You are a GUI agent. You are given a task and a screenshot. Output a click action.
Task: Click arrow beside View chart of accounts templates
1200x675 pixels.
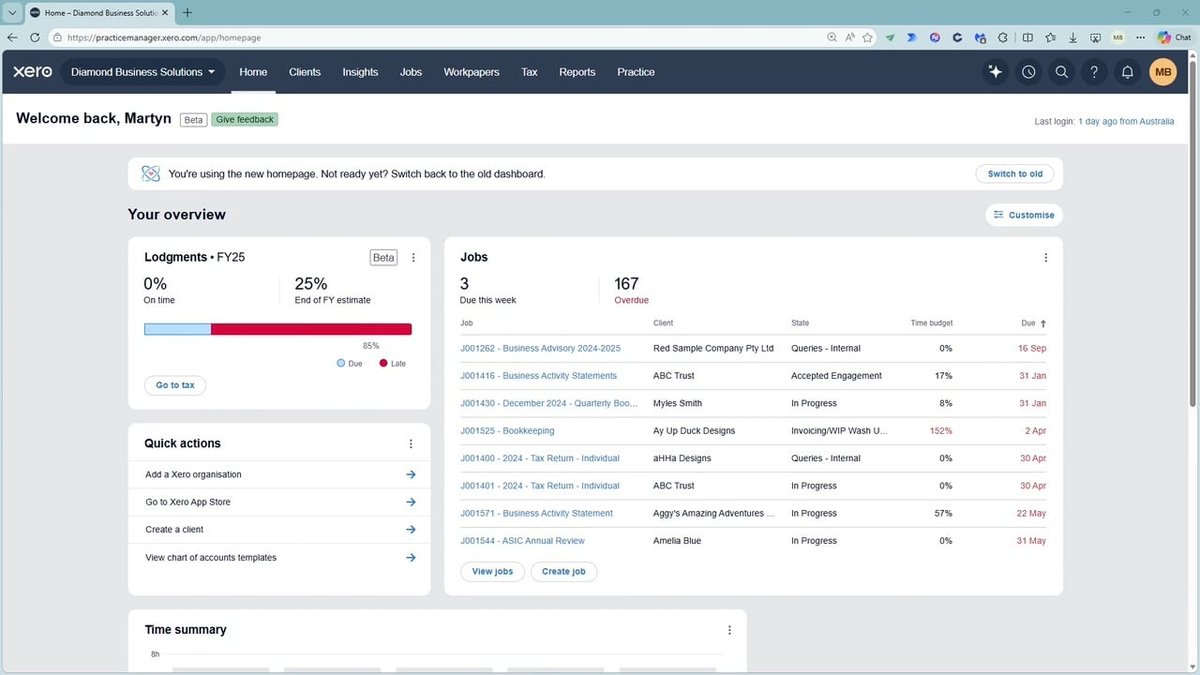click(411, 557)
